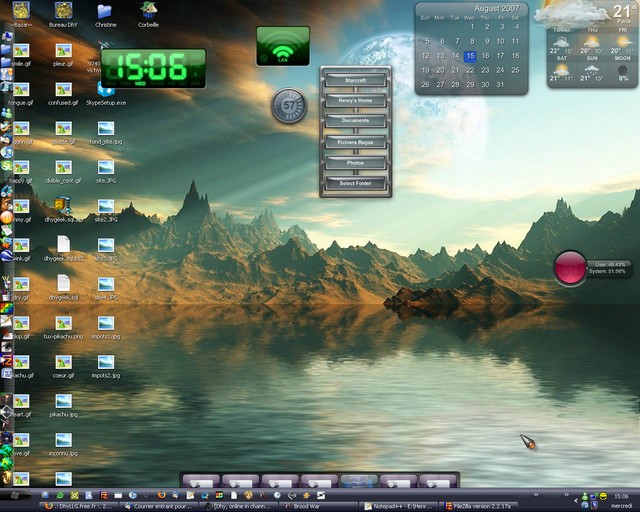640x512 pixels.
Task: Open the Photos folder button
Action: (x=355, y=163)
